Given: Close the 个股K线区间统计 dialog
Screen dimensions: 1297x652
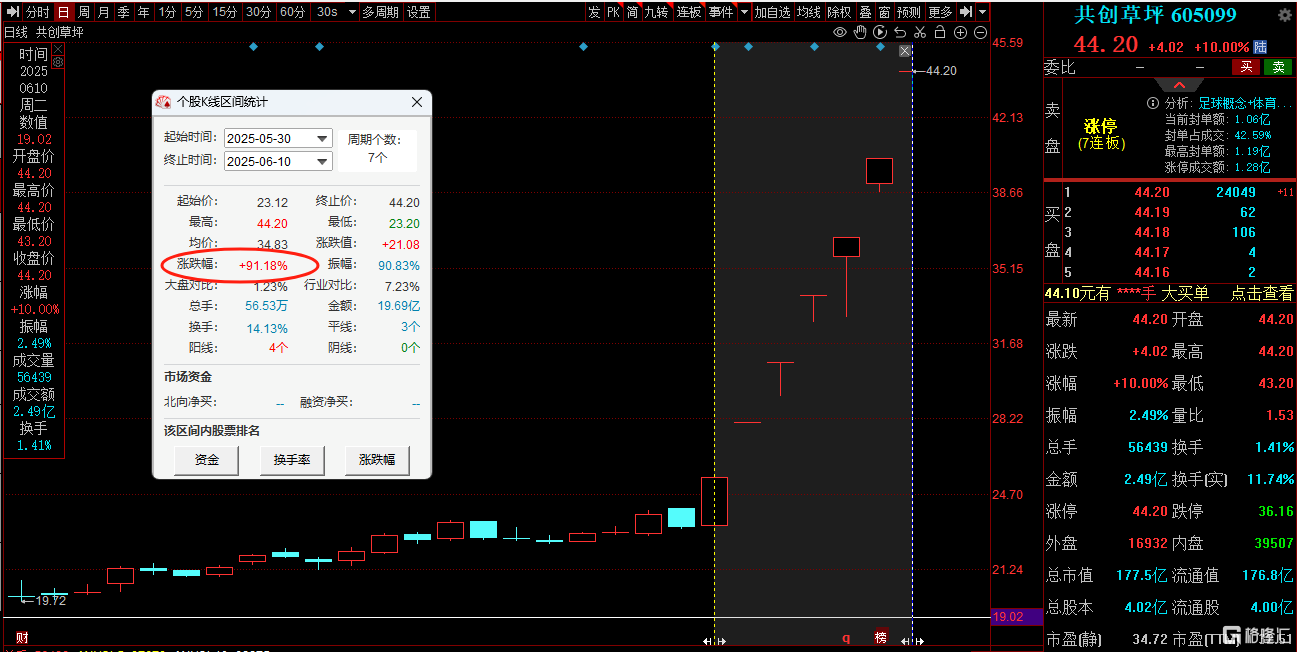Looking at the screenshot, I should pyautogui.click(x=417, y=103).
